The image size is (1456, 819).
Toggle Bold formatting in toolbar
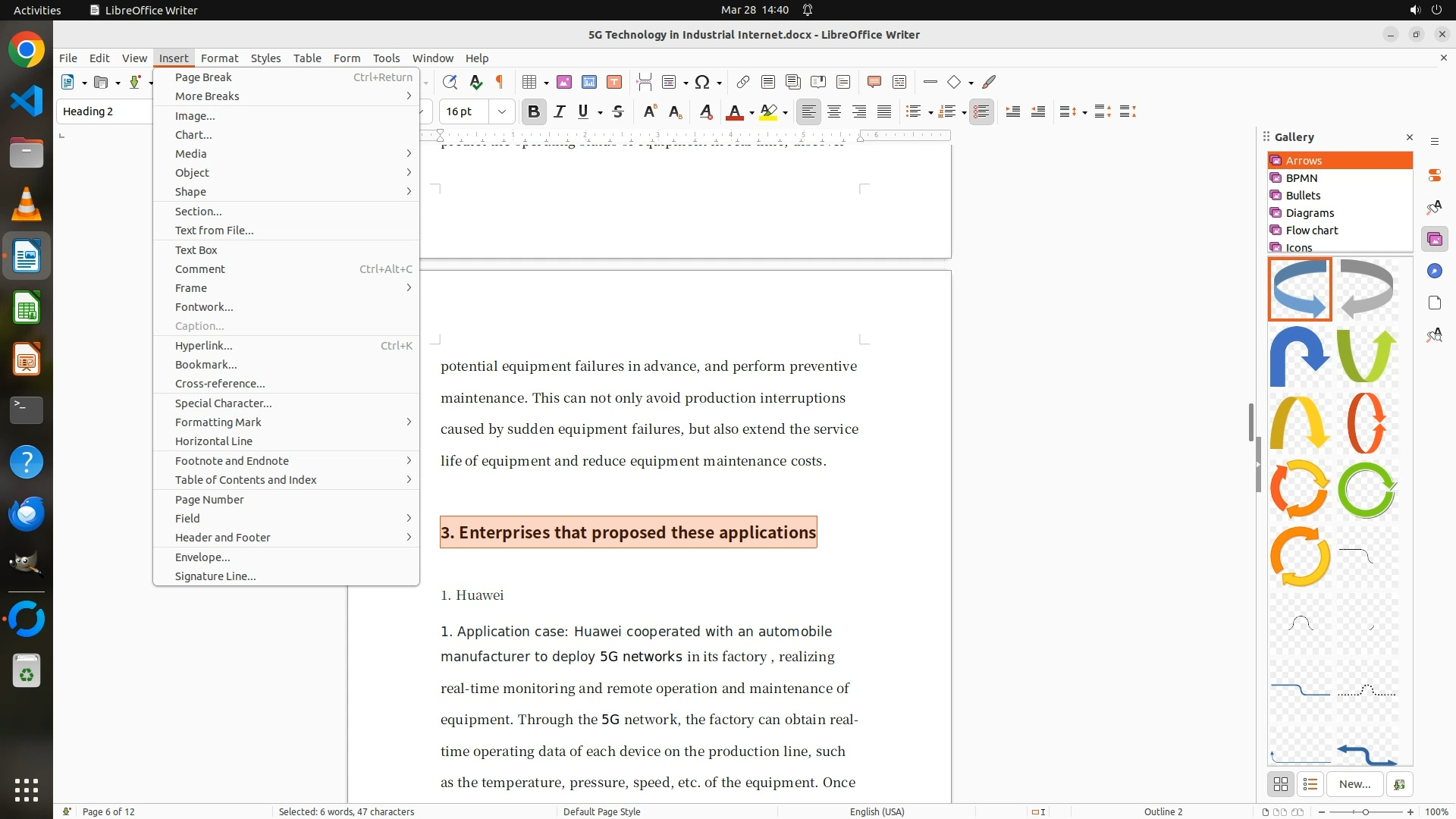(533, 111)
